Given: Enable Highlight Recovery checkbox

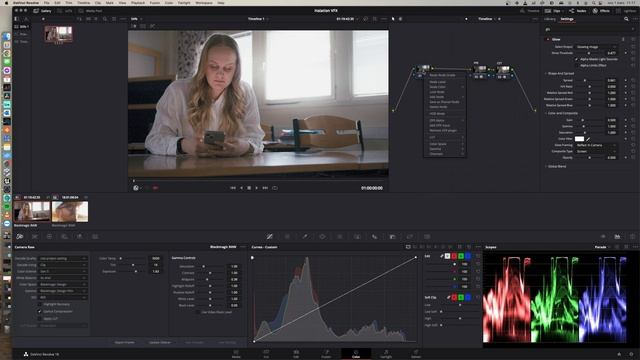Looking at the screenshot, I should tap(40, 304).
